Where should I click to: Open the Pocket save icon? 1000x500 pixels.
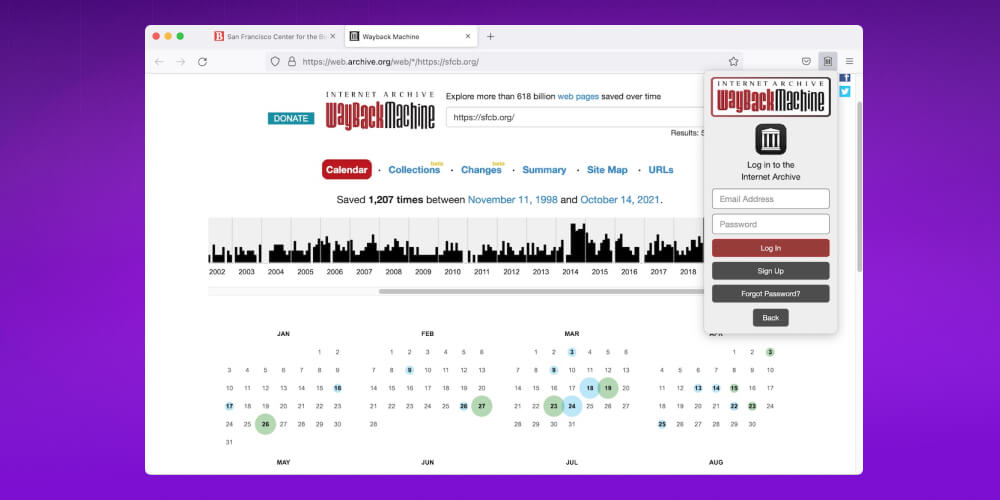(x=806, y=61)
